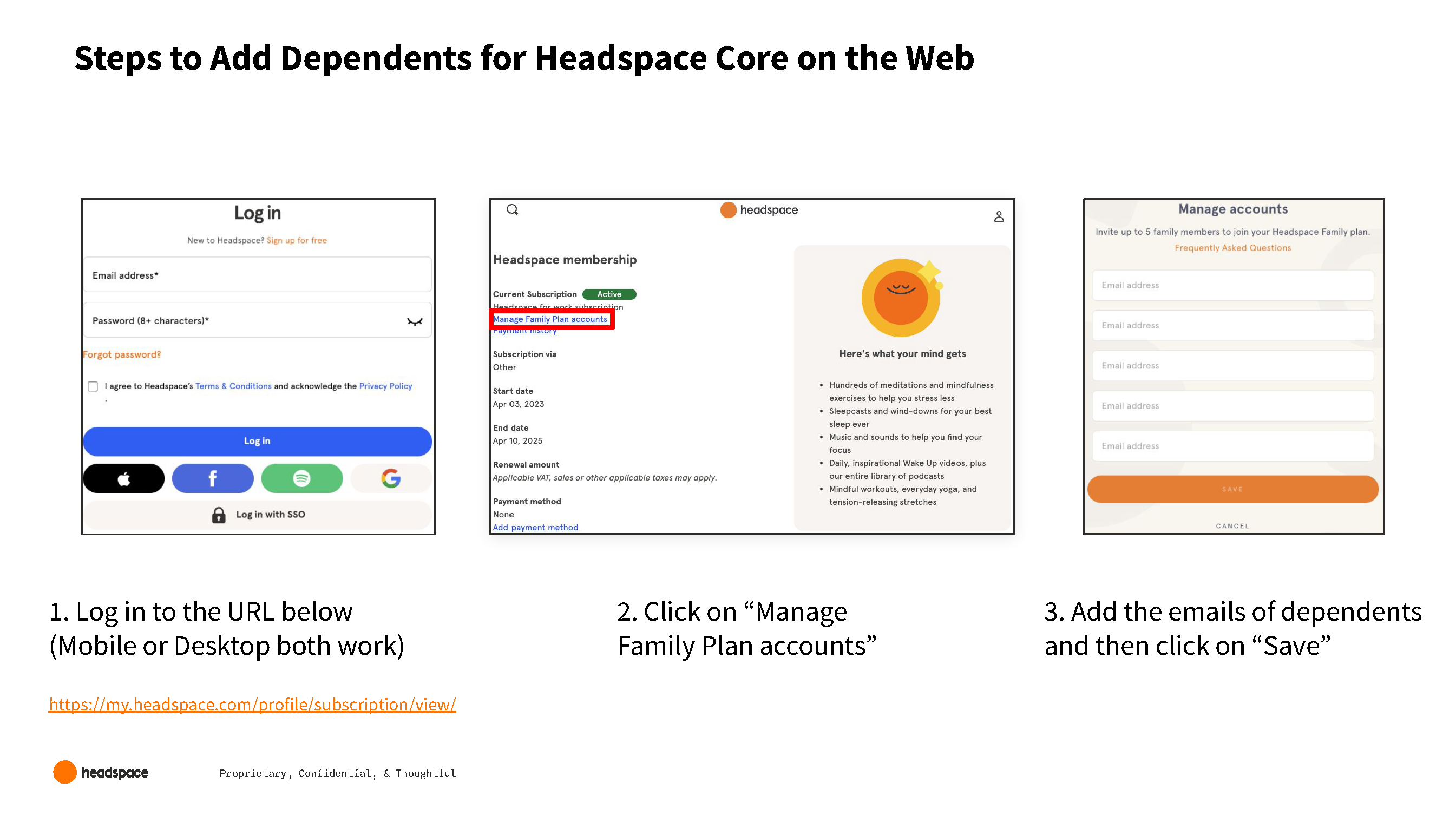Sign in with the Spotify icon button
The height and width of the screenshot is (816, 1456).
(x=302, y=479)
